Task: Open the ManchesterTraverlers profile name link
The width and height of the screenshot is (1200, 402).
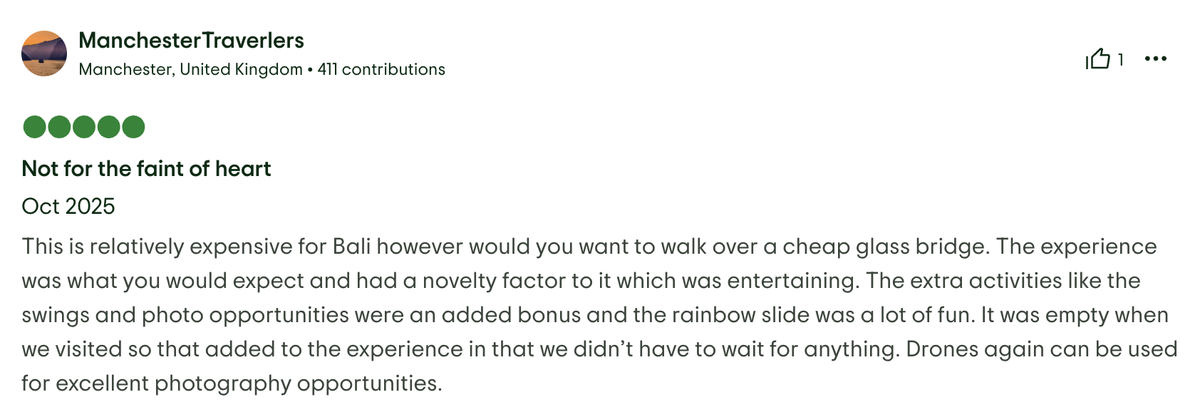Action: [x=191, y=41]
